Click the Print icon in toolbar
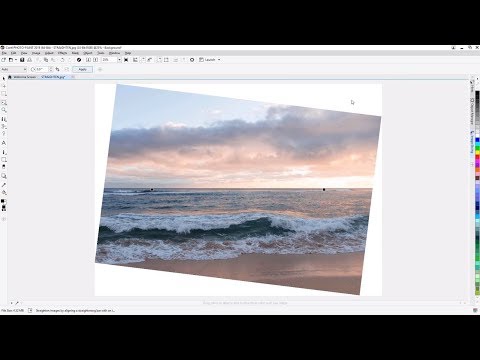The image size is (480, 360). click(29, 60)
